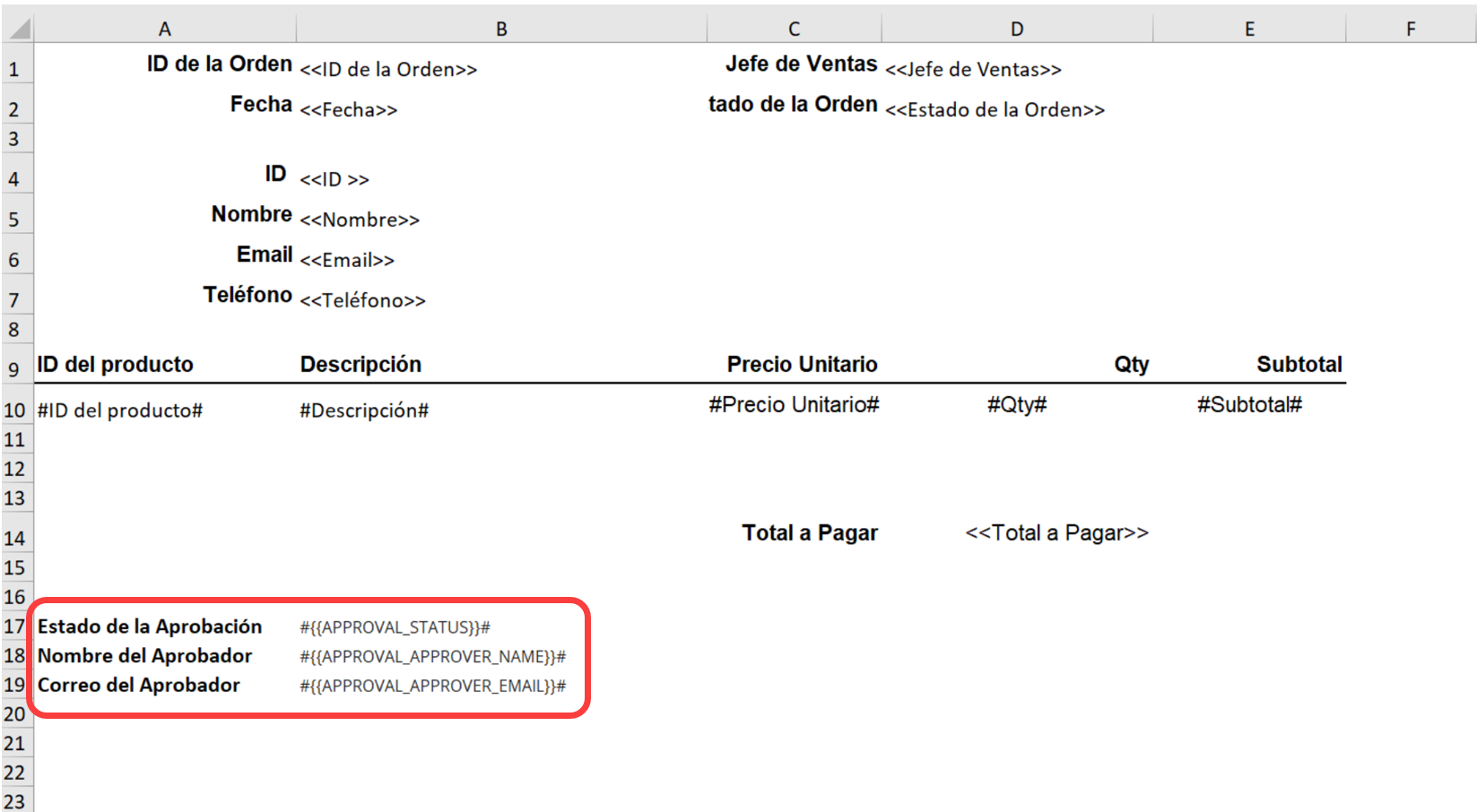Select column E header
1477x812 pixels.
click(1249, 29)
